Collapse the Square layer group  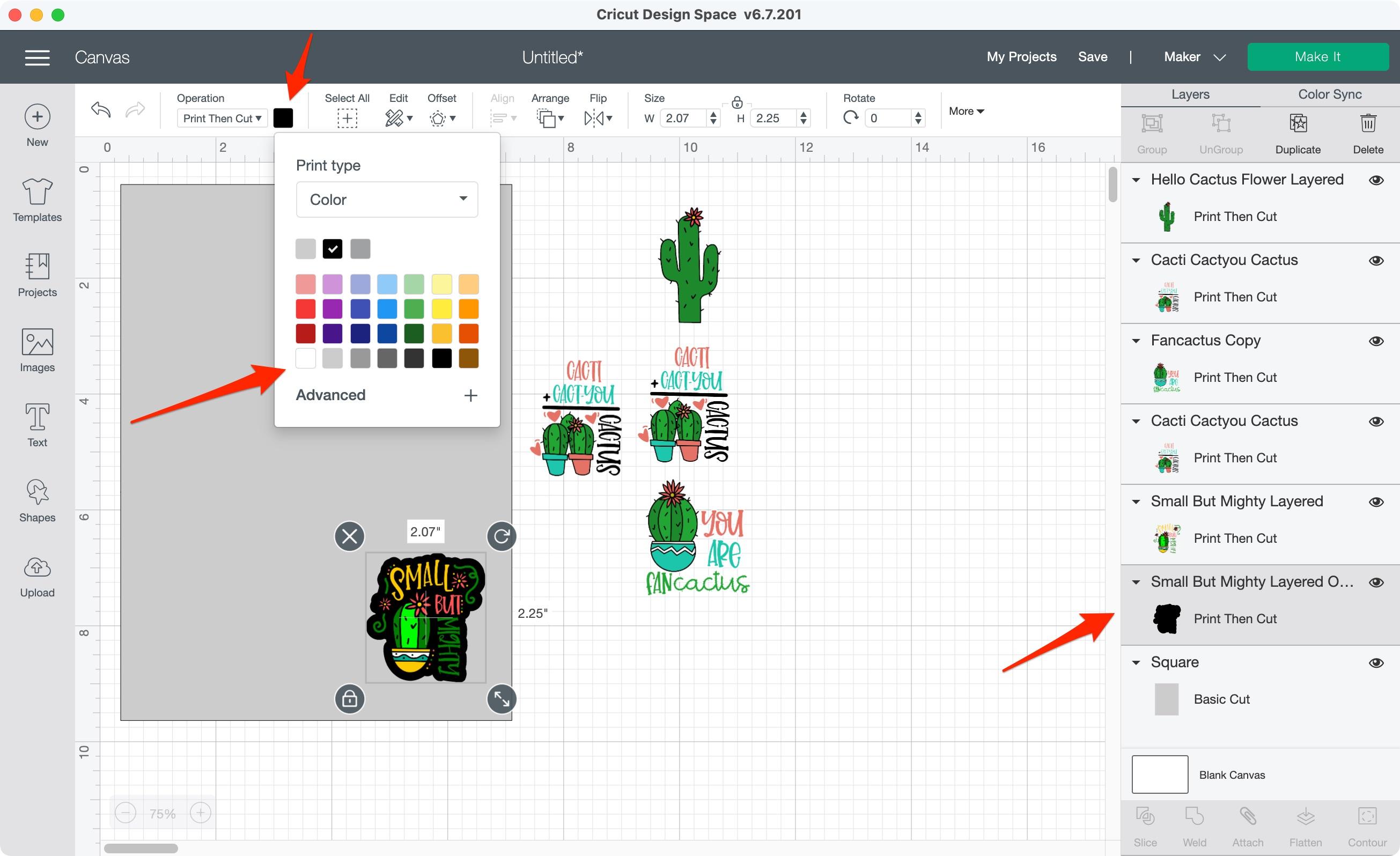(1136, 663)
